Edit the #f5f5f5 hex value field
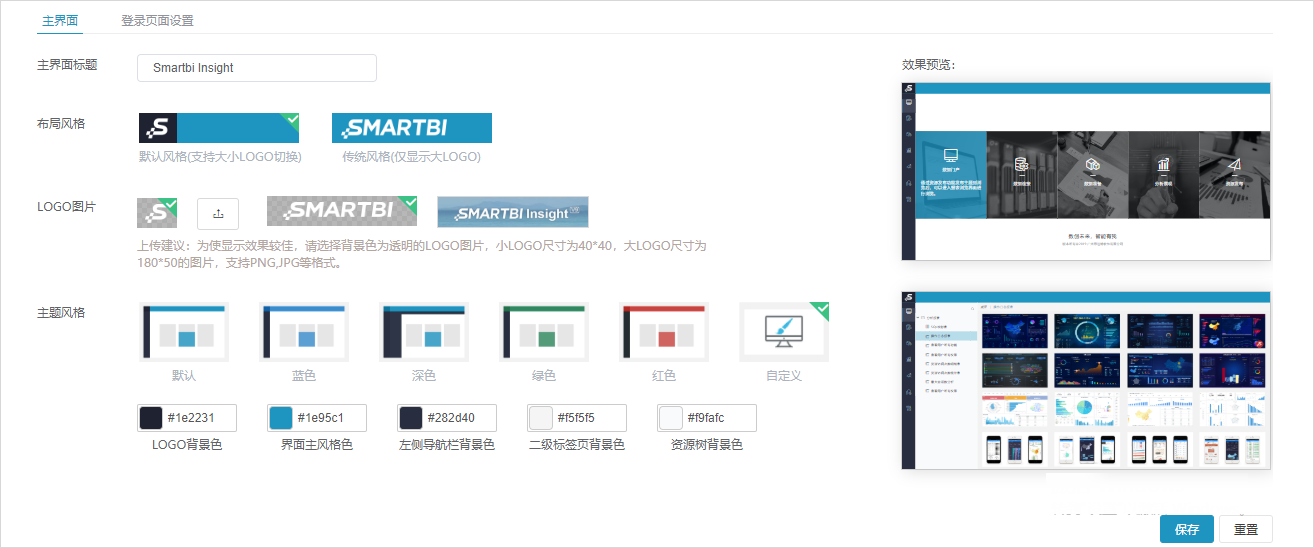Image resolution: width=1314 pixels, height=548 pixels. tap(591, 418)
